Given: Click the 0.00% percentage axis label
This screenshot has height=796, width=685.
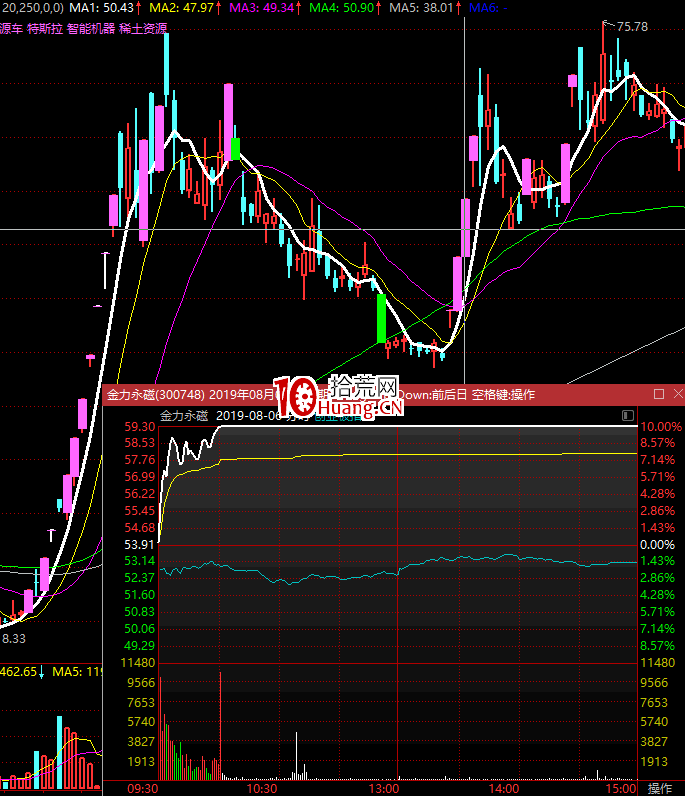Looking at the screenshot, I should point(657,545).
